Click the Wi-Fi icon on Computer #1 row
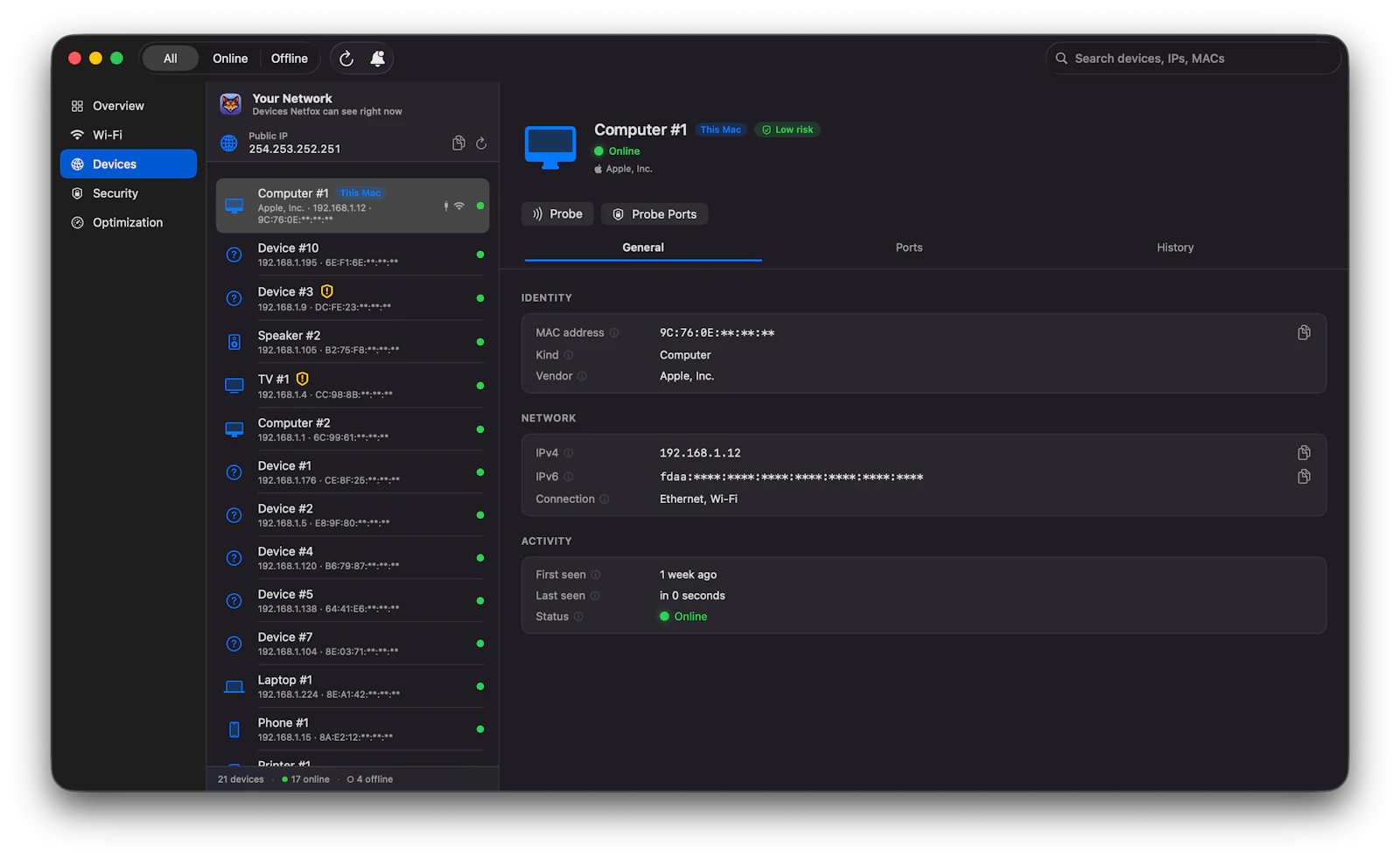Viewport: 1400px width, 859px height. [459, 206]
